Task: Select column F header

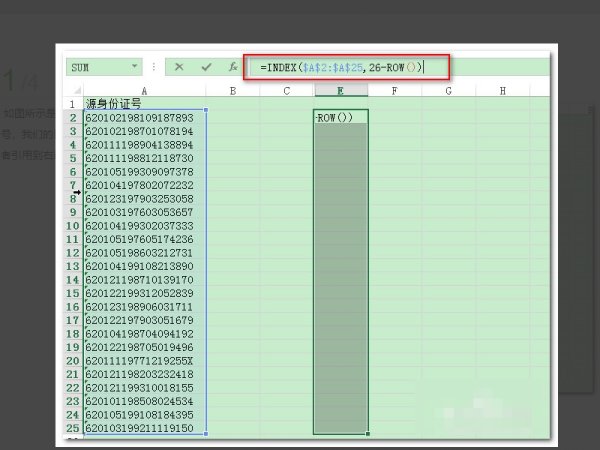Action: pyautogui.click(x=395, y=91)
